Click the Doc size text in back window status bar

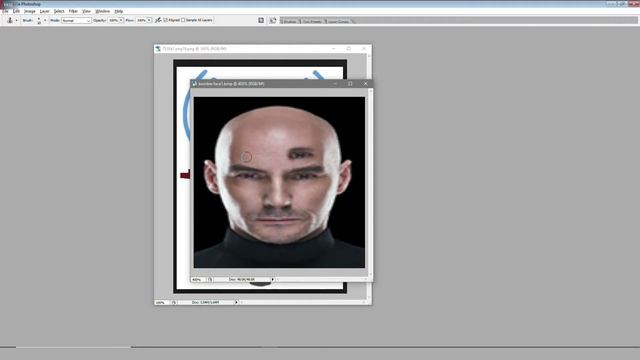205,302
